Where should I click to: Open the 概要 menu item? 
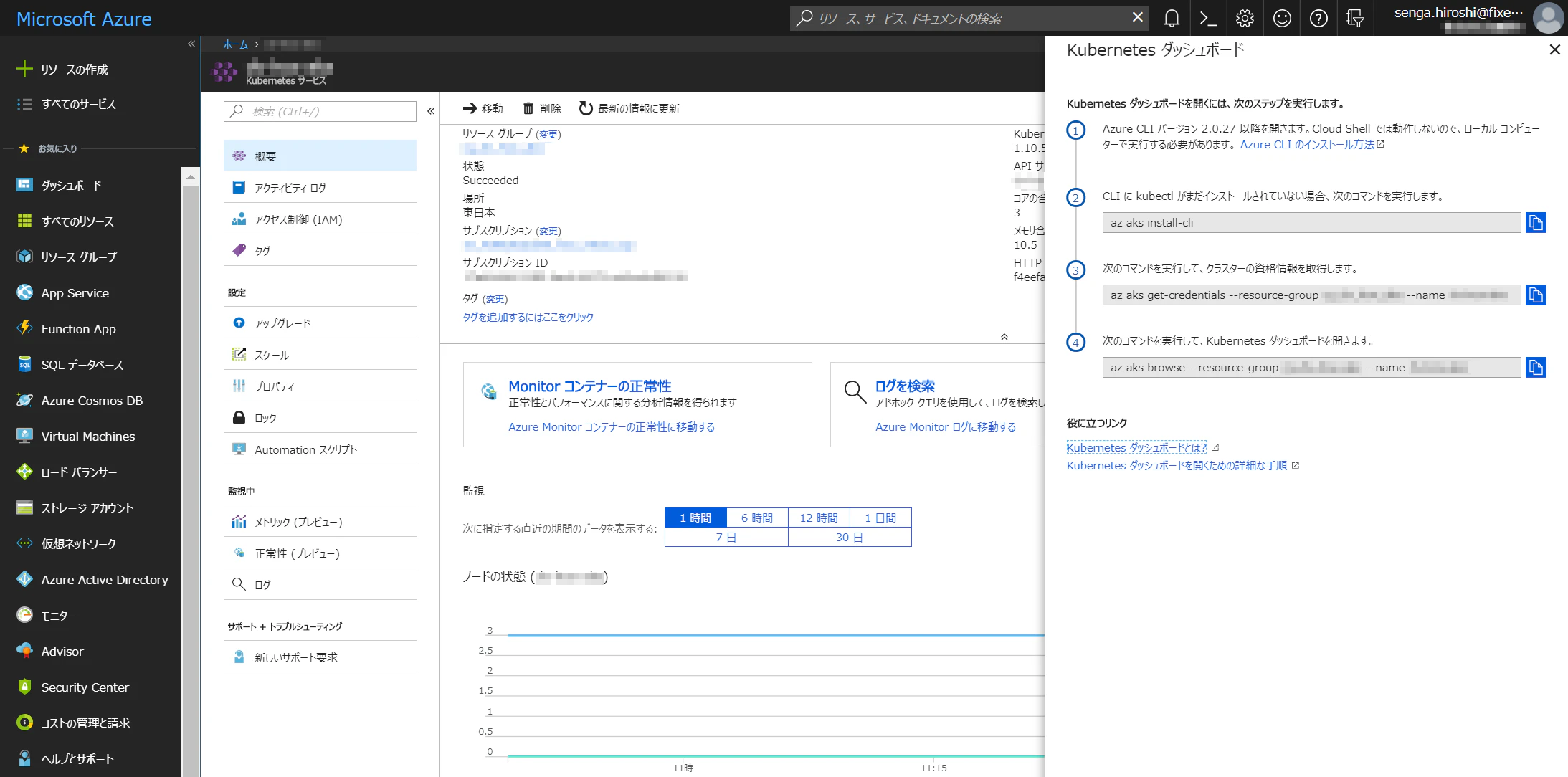(320, 156)
